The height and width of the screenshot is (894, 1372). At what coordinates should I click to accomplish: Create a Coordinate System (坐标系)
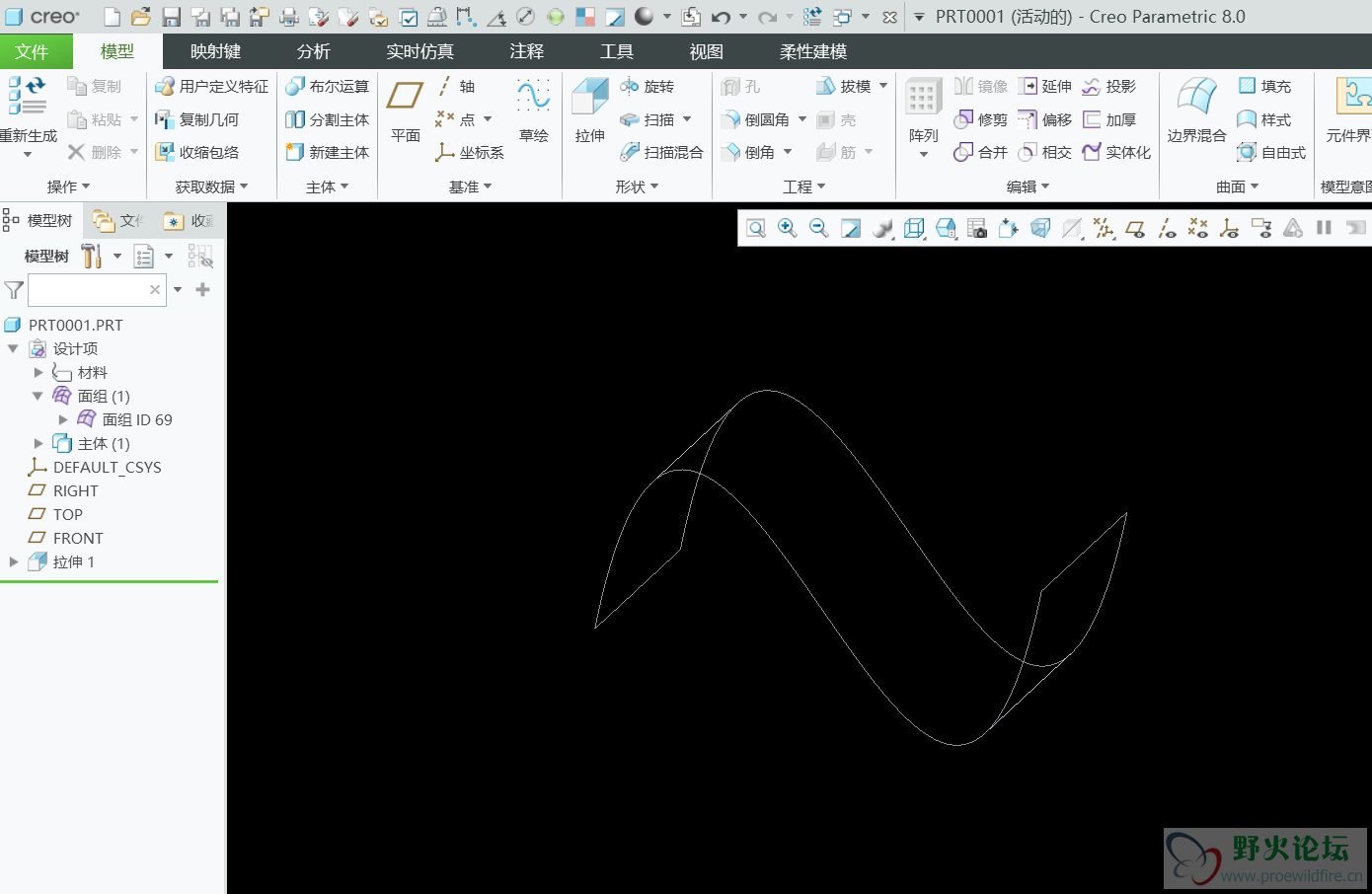(x=470, y=152)
